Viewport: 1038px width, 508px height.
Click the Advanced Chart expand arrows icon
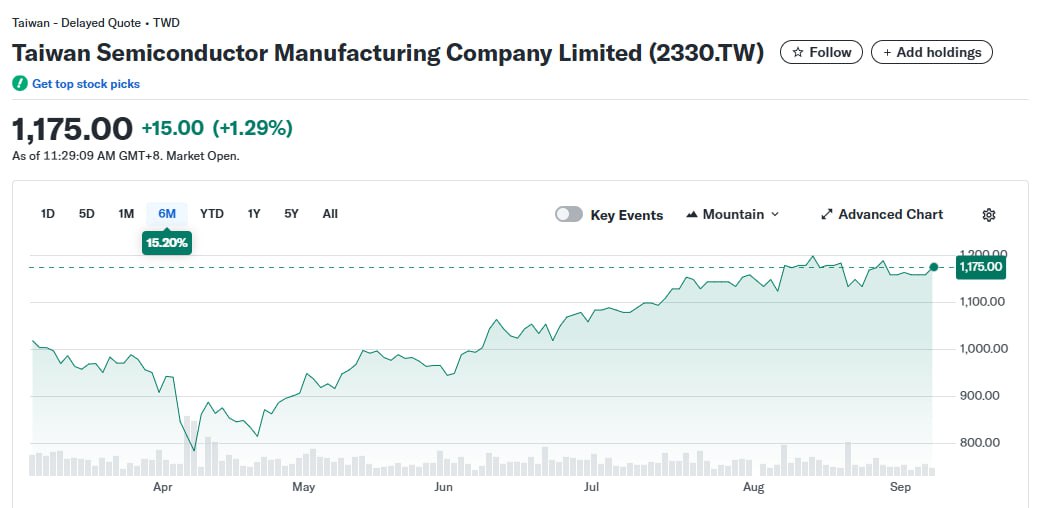point(826,215)
